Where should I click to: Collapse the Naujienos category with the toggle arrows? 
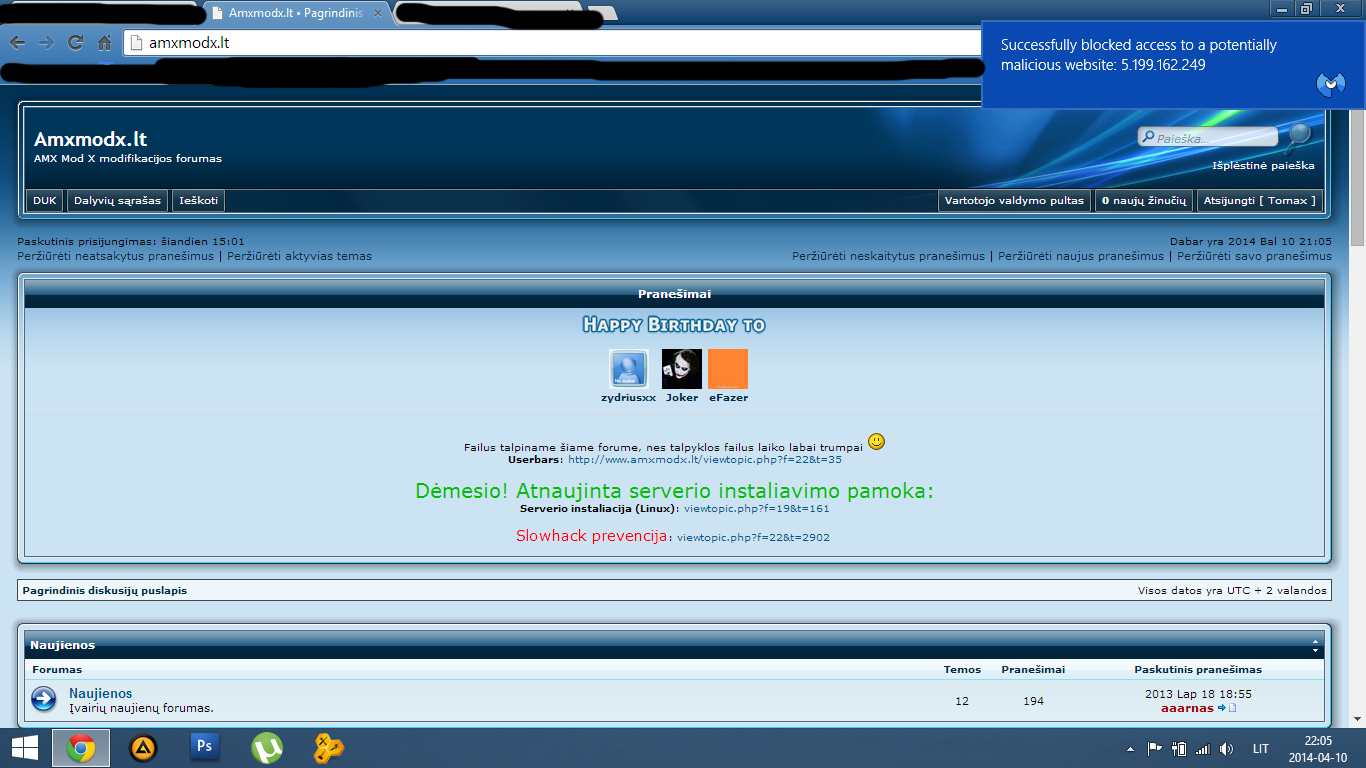pos(1315,645)
